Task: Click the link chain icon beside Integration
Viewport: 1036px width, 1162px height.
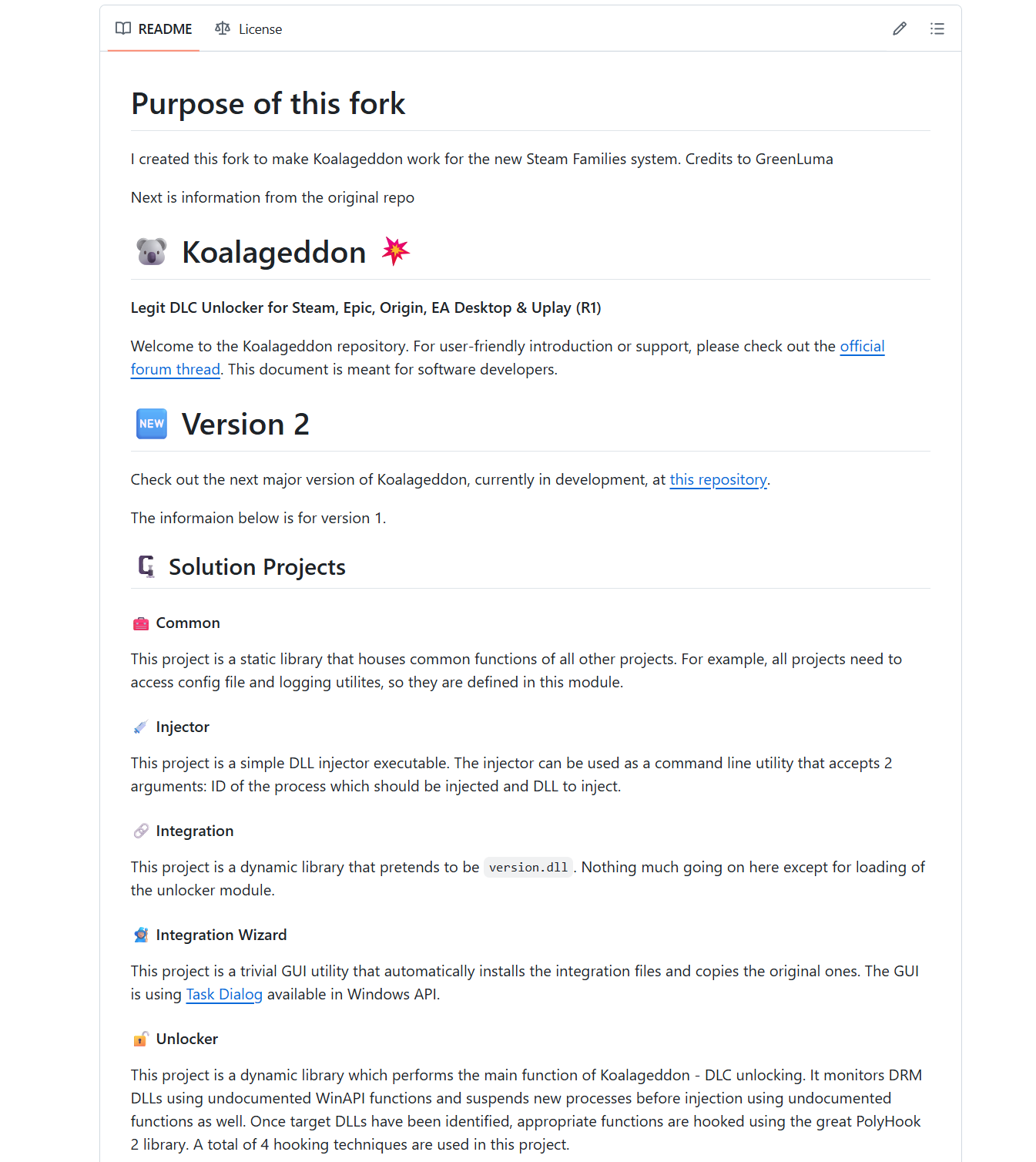Action: [141, 831]
